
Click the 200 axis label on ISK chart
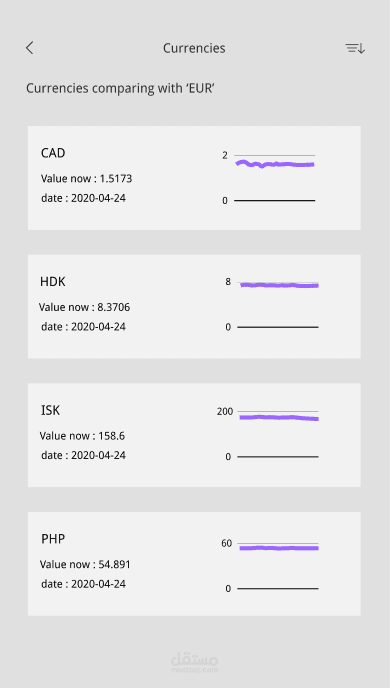coord(225,412)
